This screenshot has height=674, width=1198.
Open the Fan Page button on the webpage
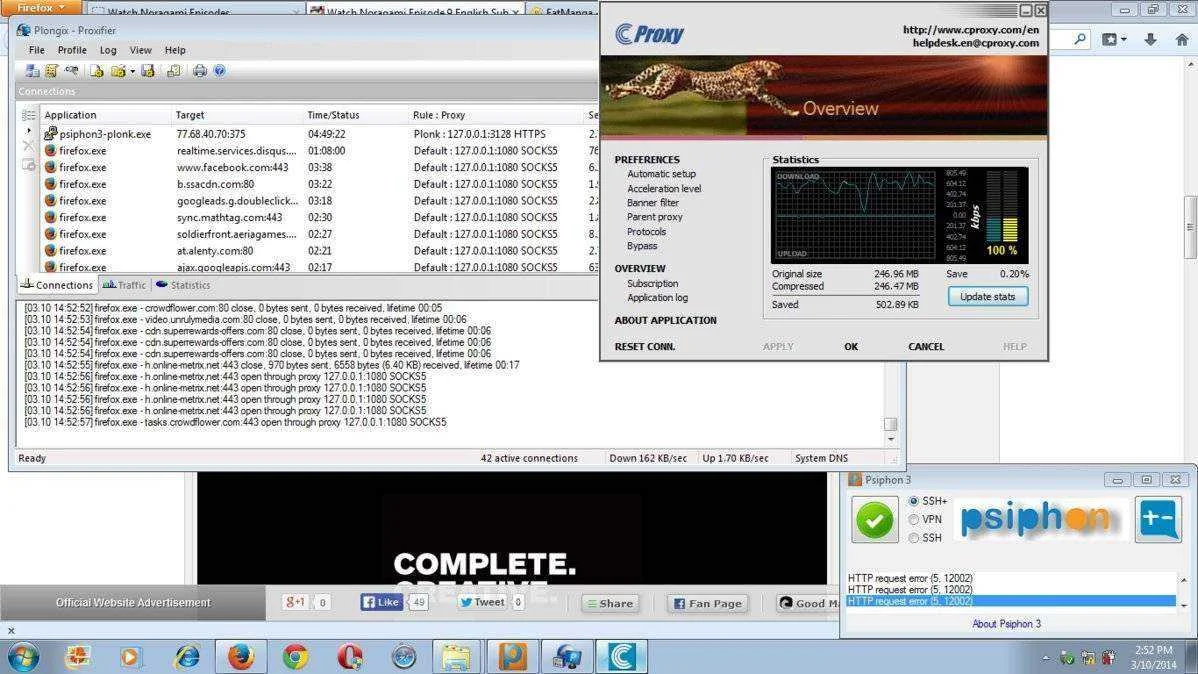click(x=707, y=603)
